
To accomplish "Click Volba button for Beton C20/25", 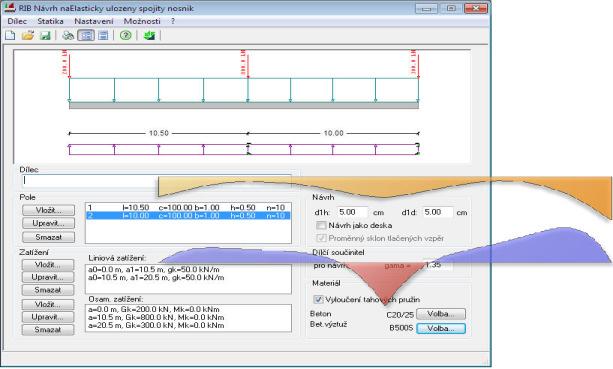I will point(441,314).
